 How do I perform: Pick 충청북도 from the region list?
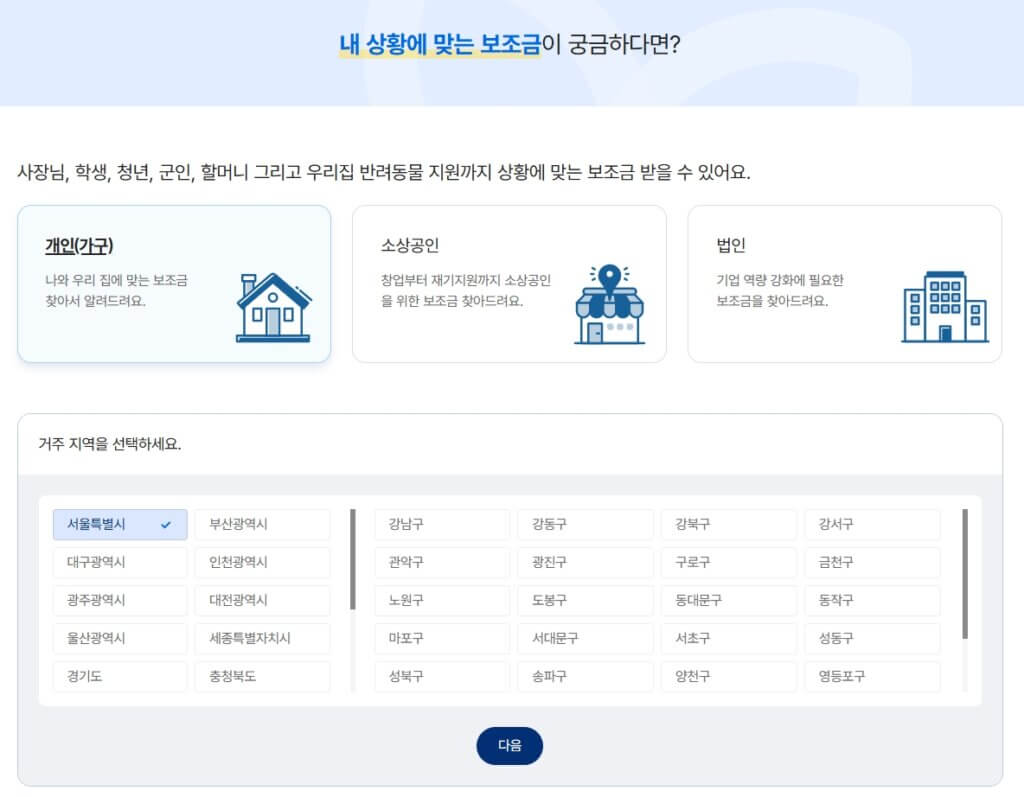pos(262,676)
